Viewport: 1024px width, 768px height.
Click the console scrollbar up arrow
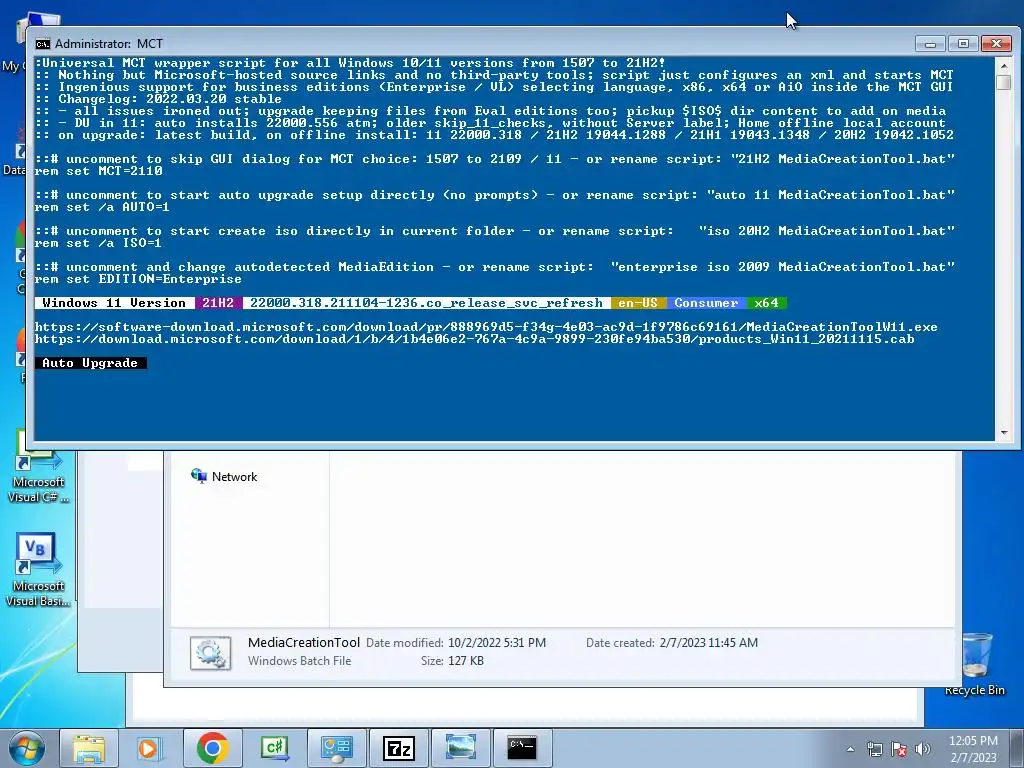click(1004, 65)
